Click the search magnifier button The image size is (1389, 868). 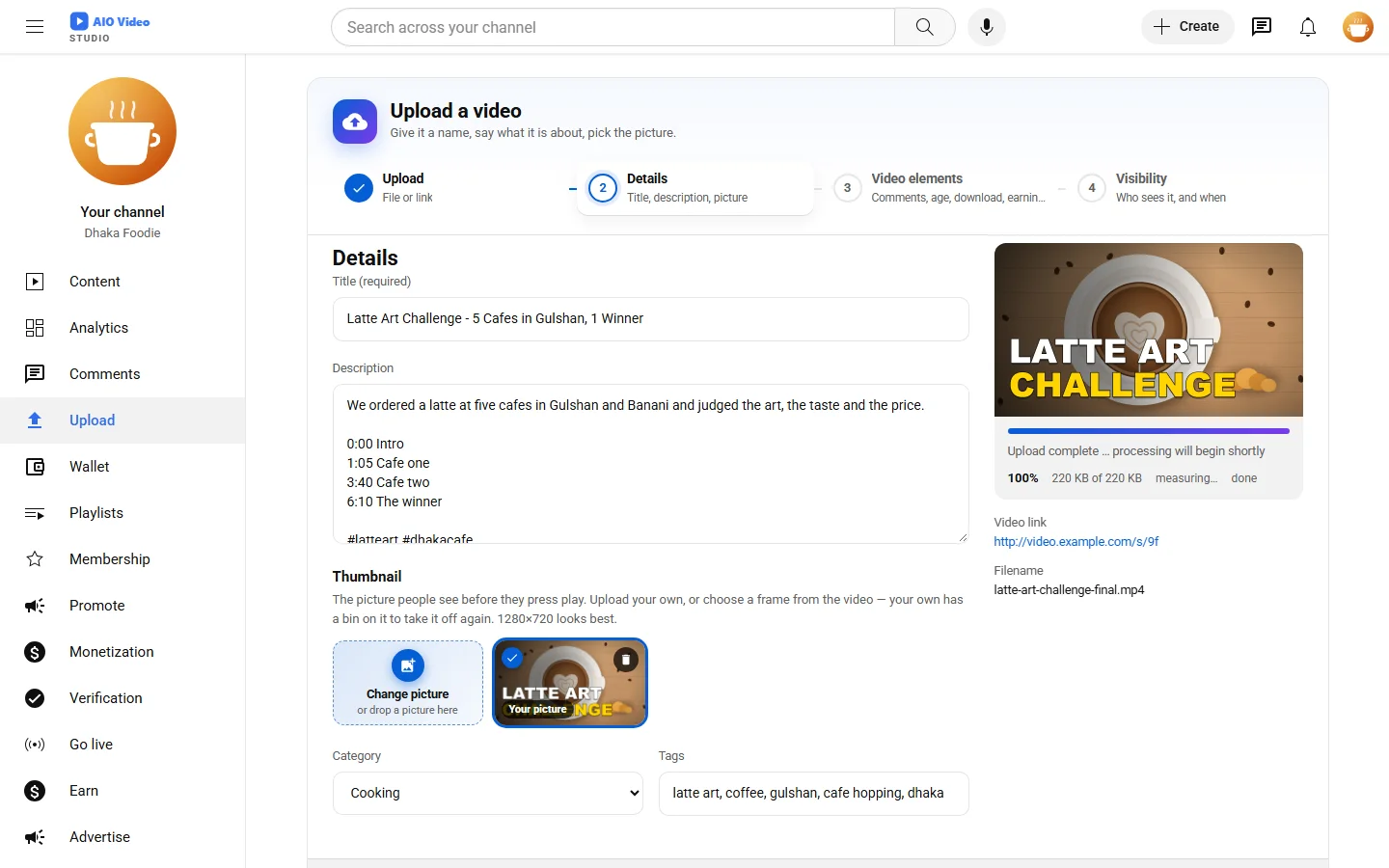924,27
